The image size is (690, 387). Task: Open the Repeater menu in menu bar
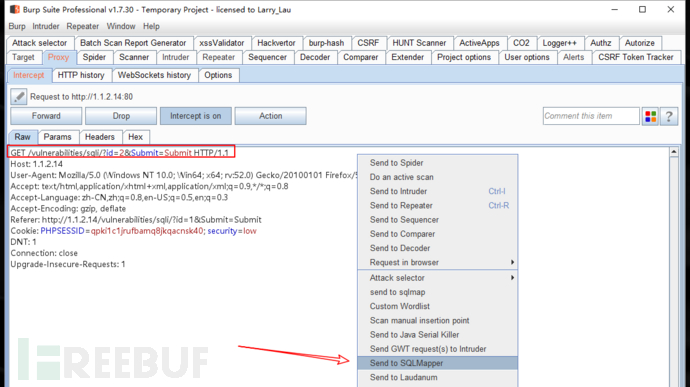click(83, 26)
